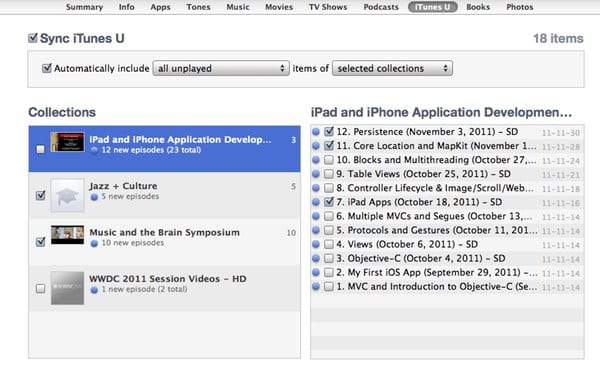
Task: Click the Jazz + Culture graduation cap icon
Action: 67,196
